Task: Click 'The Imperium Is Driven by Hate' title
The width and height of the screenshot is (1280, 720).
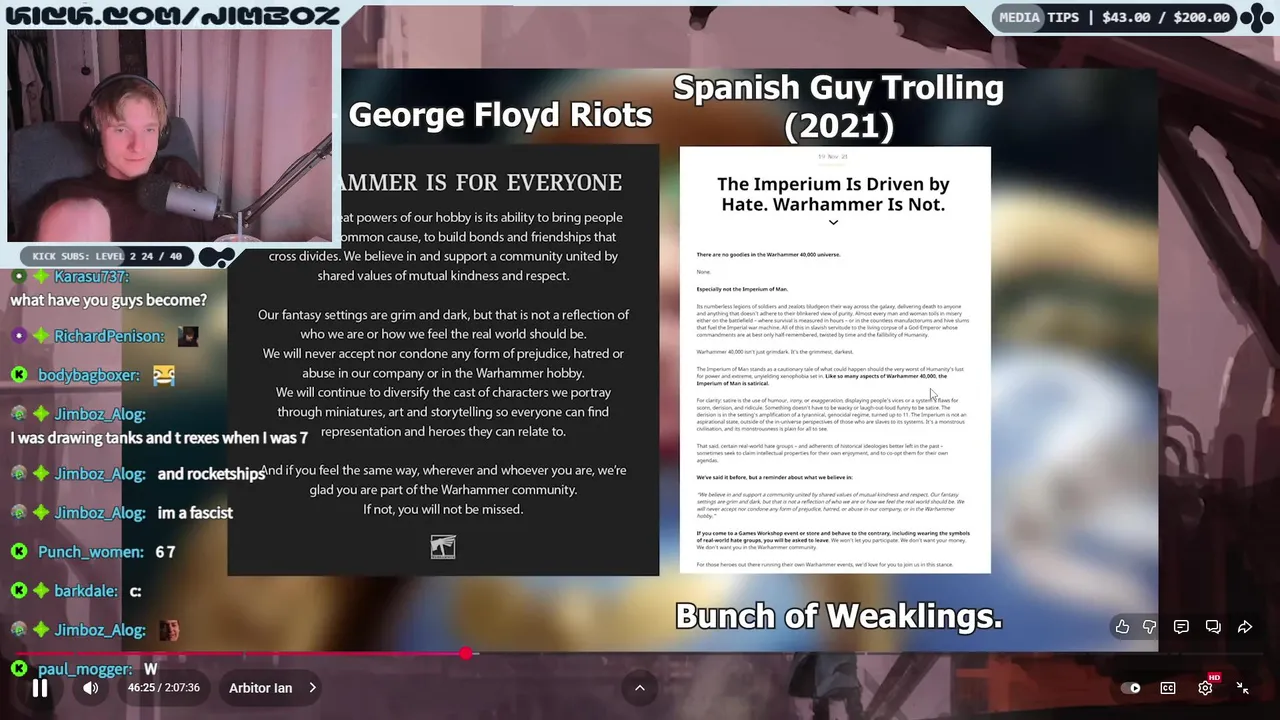Action: [x=833, y=194]
